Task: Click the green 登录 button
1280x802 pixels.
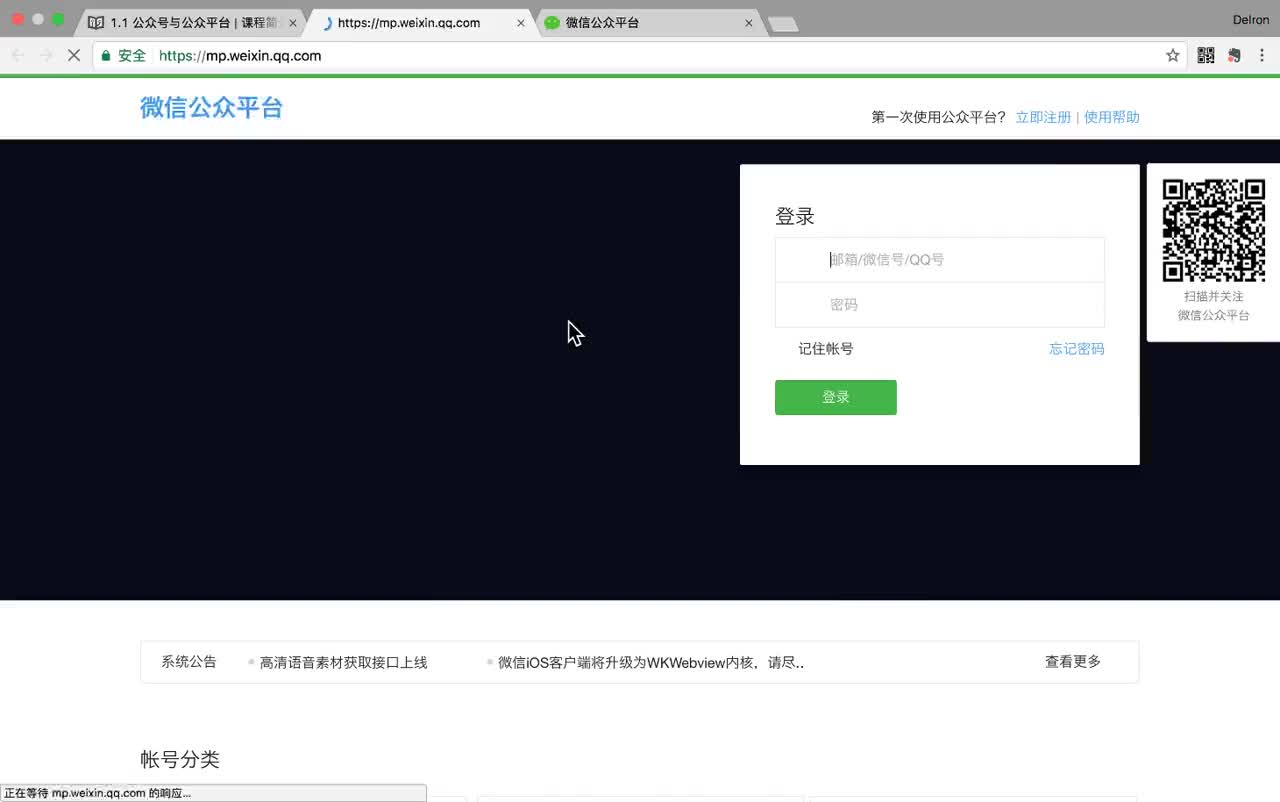Action: pyautogui.click(x=836, y=397)
